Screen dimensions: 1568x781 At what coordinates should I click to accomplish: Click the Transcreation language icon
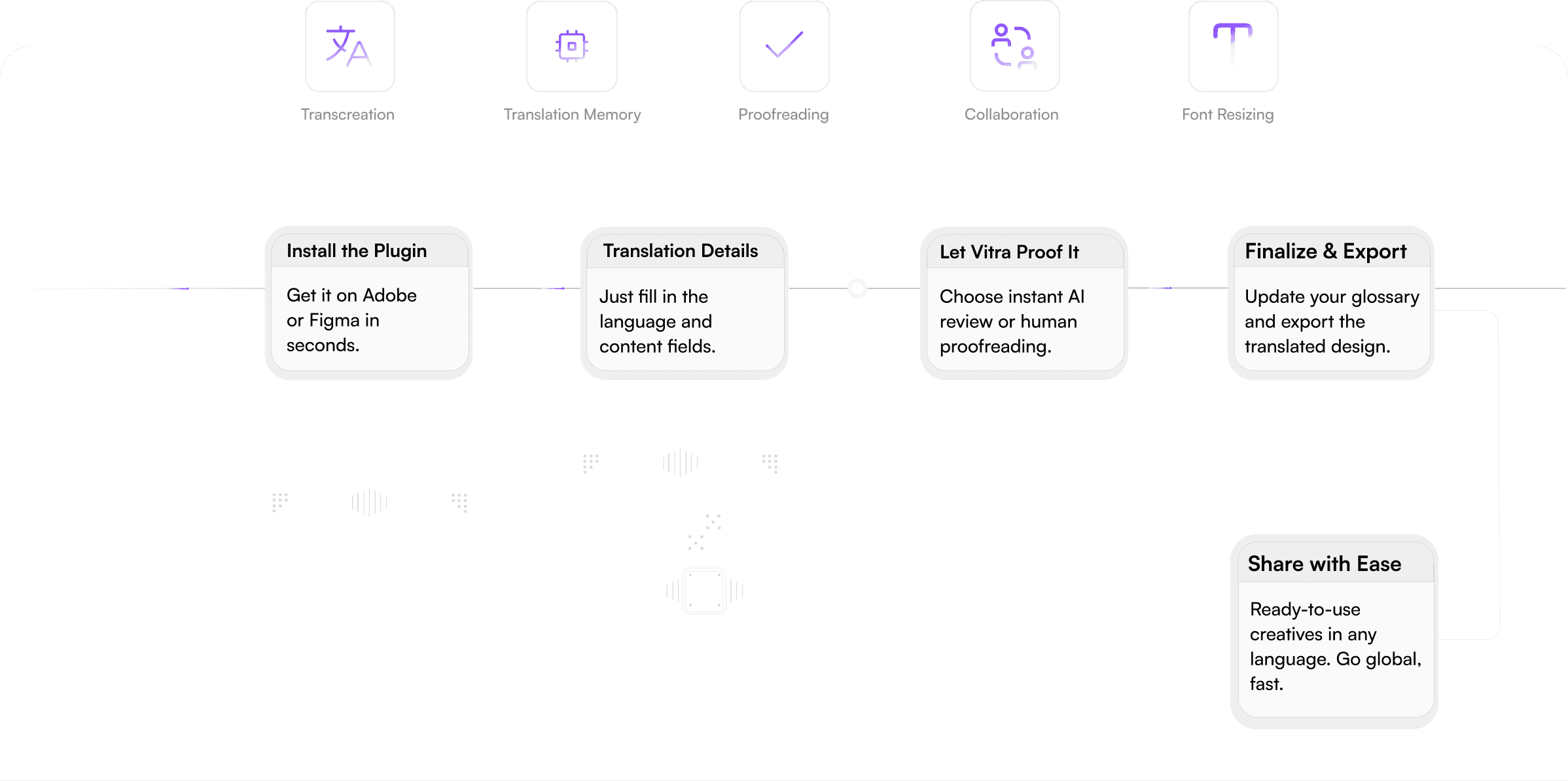click(x=349, y=46)
